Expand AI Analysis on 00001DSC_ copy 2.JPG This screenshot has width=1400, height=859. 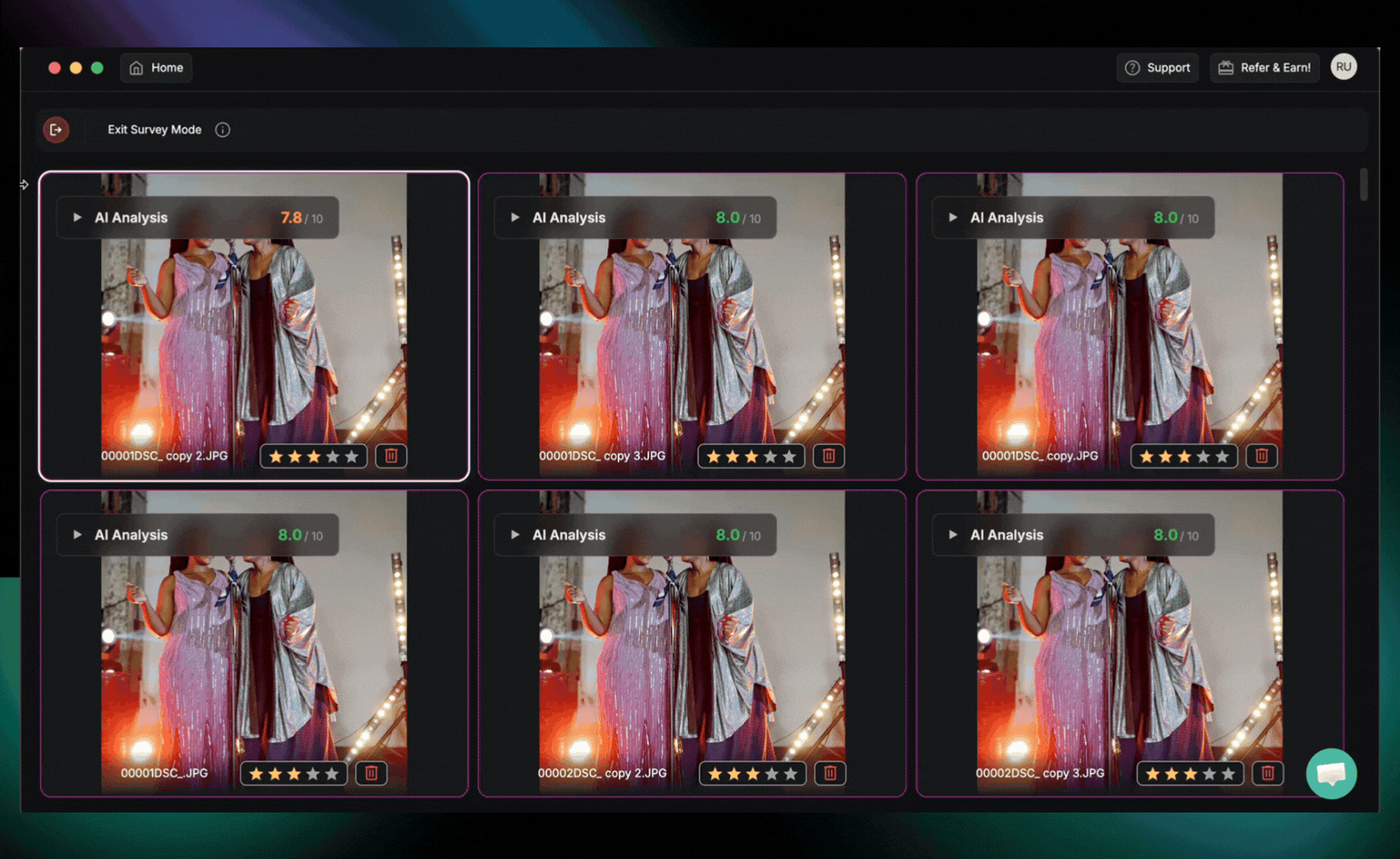pyautogui.click(x=78, y=217)
